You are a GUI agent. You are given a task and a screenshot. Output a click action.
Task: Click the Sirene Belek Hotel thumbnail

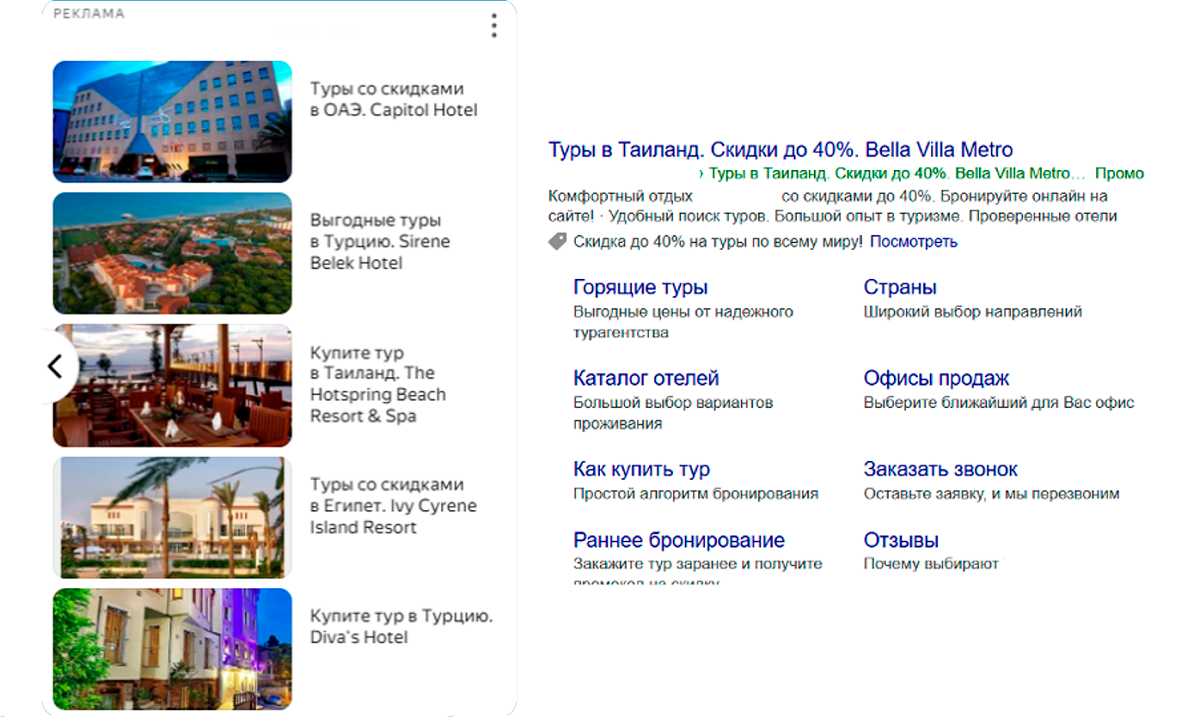point(172,253)
